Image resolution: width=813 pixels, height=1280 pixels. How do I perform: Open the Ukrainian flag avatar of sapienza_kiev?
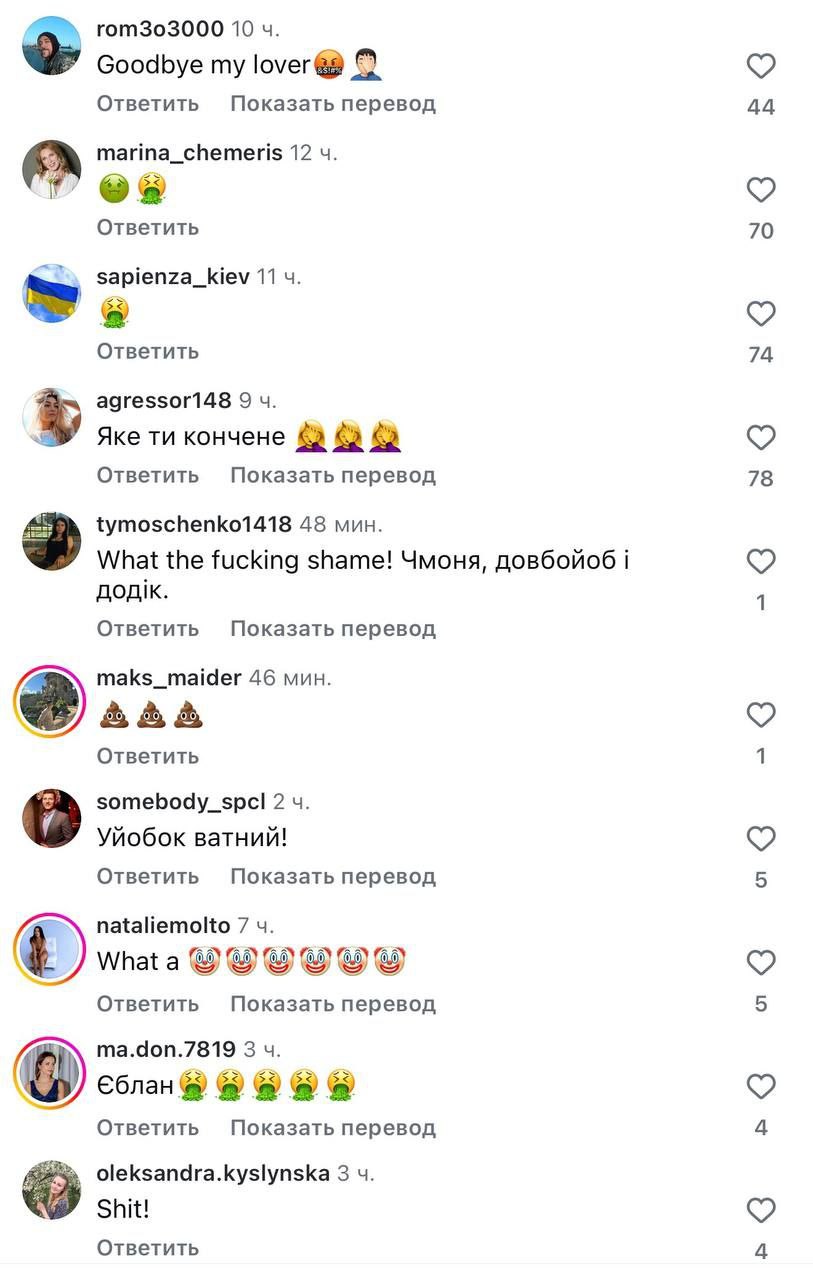(51, 293)
